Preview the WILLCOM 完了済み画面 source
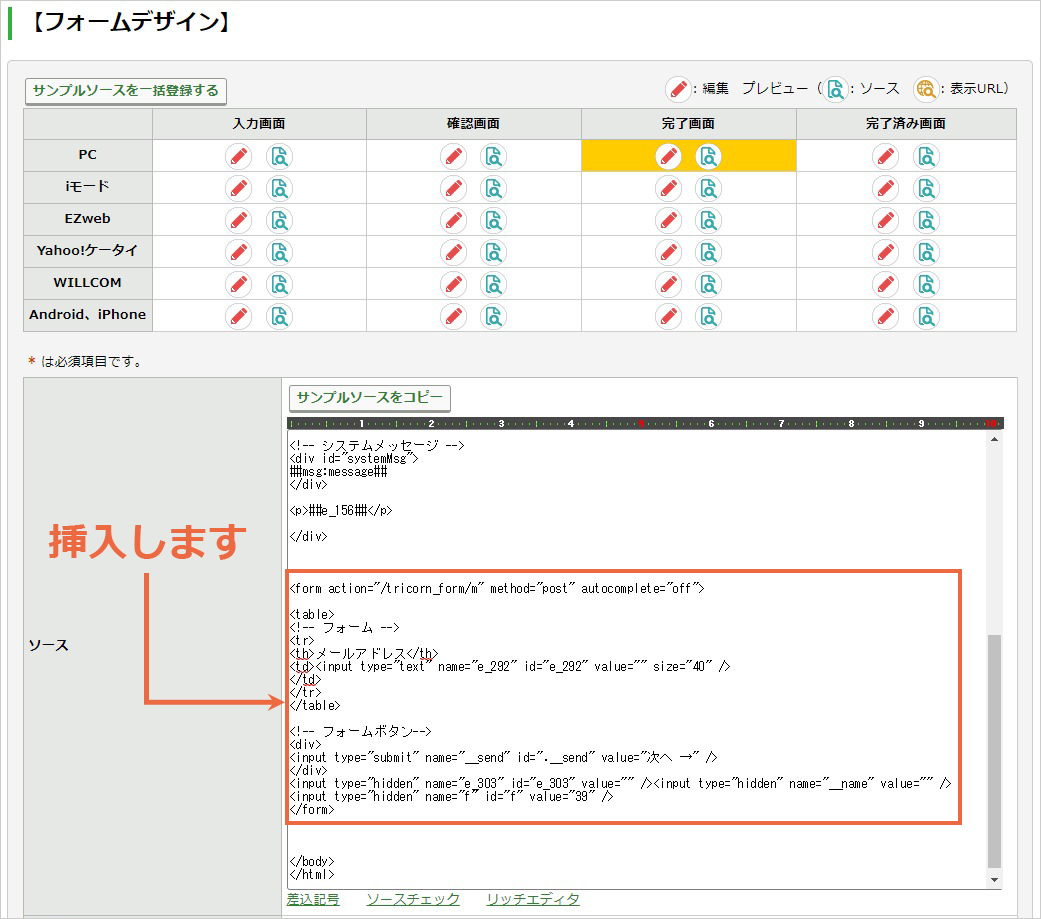Viewport: 1041px width, 919px height. coord(926,284)
